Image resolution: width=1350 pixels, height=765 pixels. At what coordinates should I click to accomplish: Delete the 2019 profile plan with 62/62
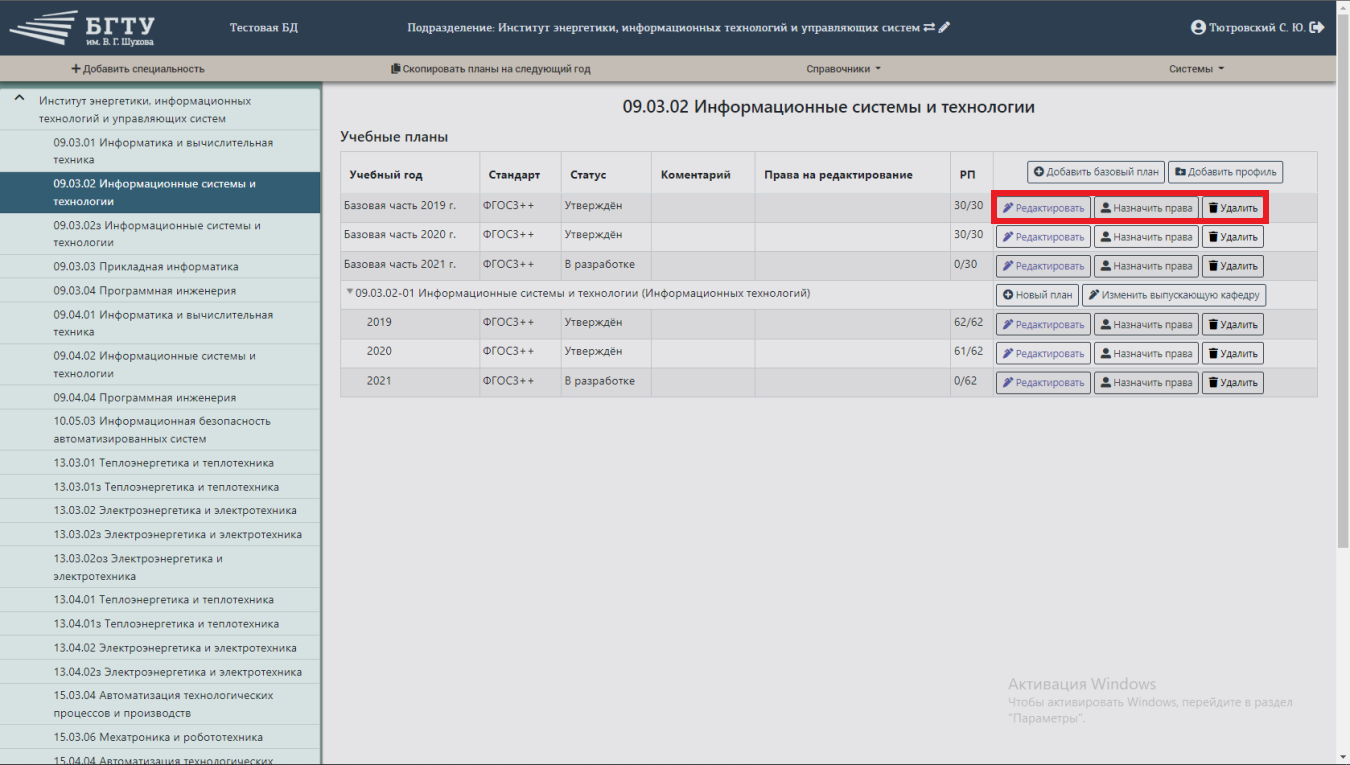(1232, 324)
